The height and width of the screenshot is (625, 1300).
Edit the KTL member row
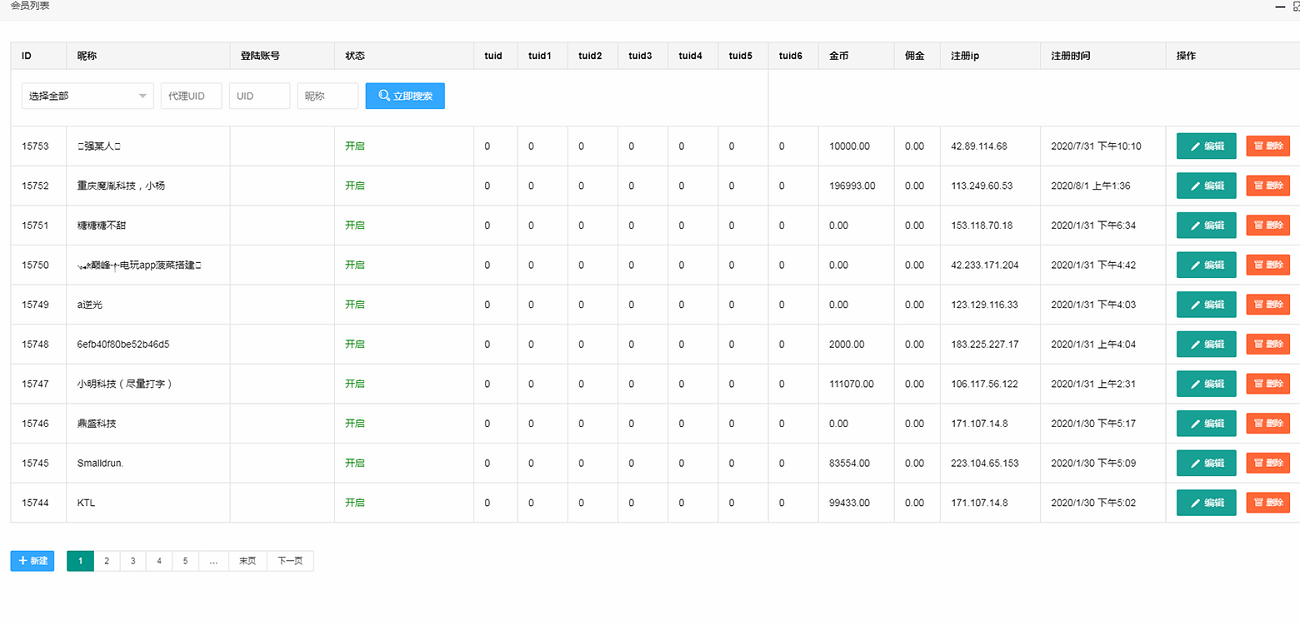(1206, 503)
